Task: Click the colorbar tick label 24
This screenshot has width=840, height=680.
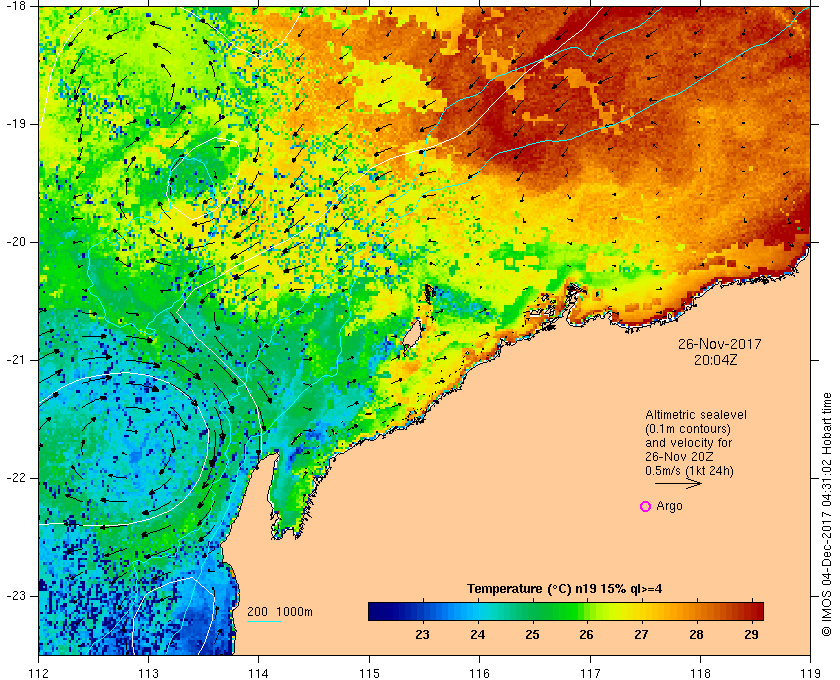Action: click(x=477, y=635)
